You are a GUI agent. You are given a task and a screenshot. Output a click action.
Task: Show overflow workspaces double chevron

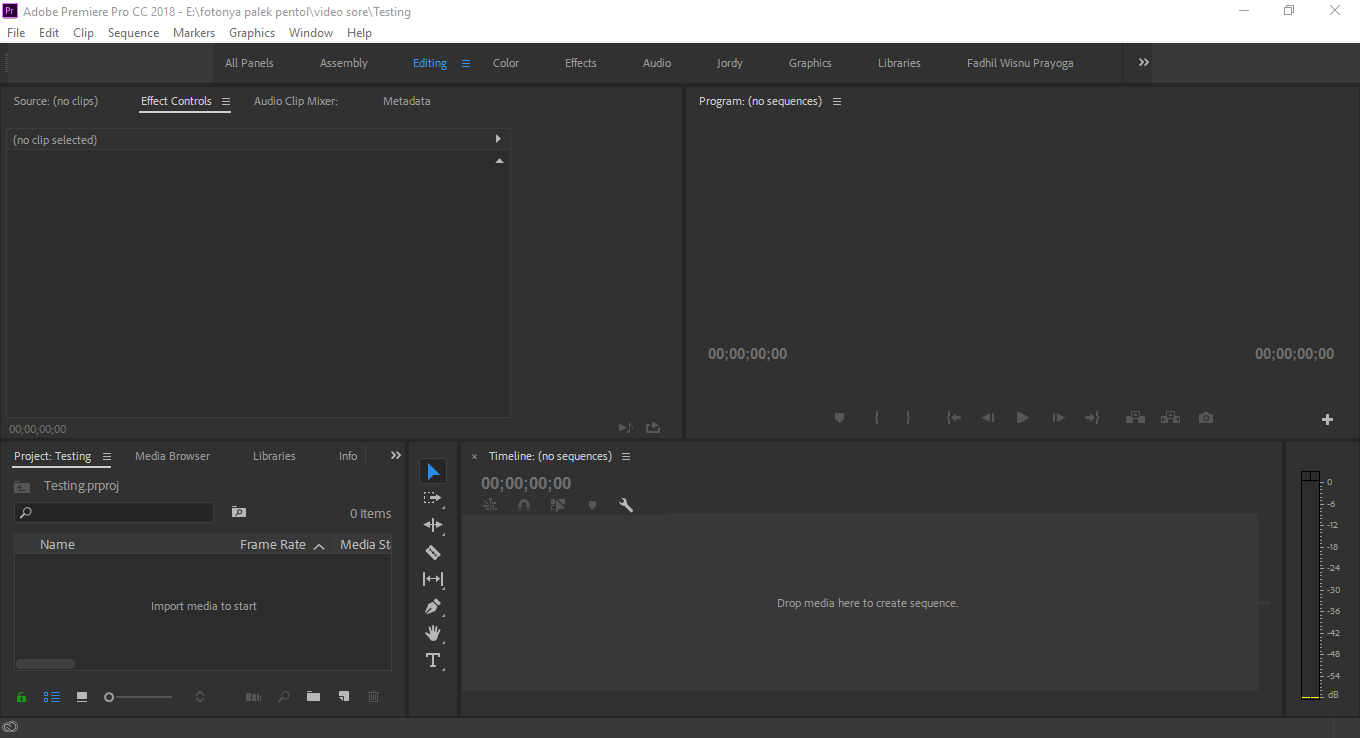[x=1144, y=62]
